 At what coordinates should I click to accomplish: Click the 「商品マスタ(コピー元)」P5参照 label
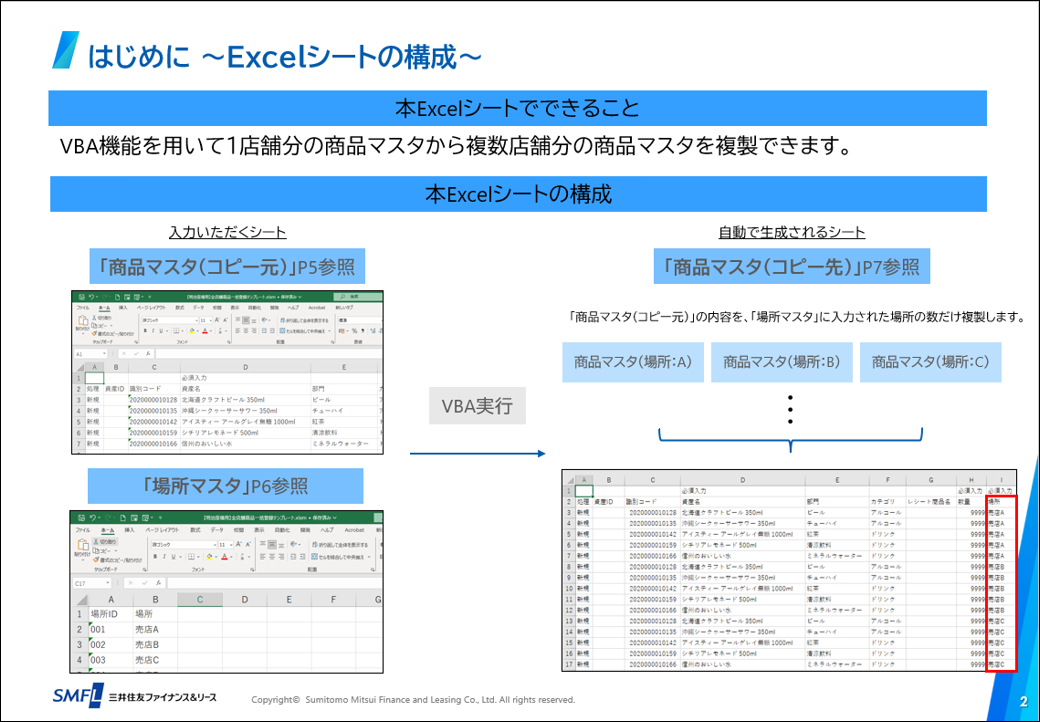[225, 266]
